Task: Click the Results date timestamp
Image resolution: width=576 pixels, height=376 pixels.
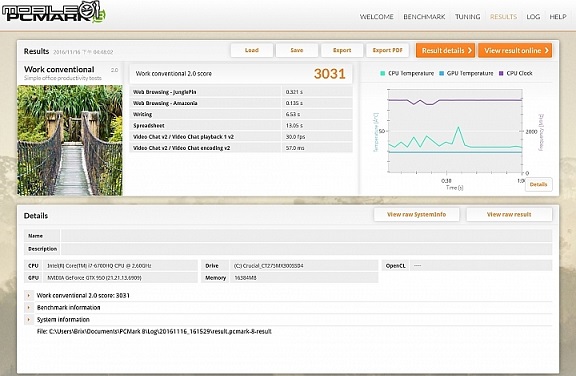Action: (83, 52)
